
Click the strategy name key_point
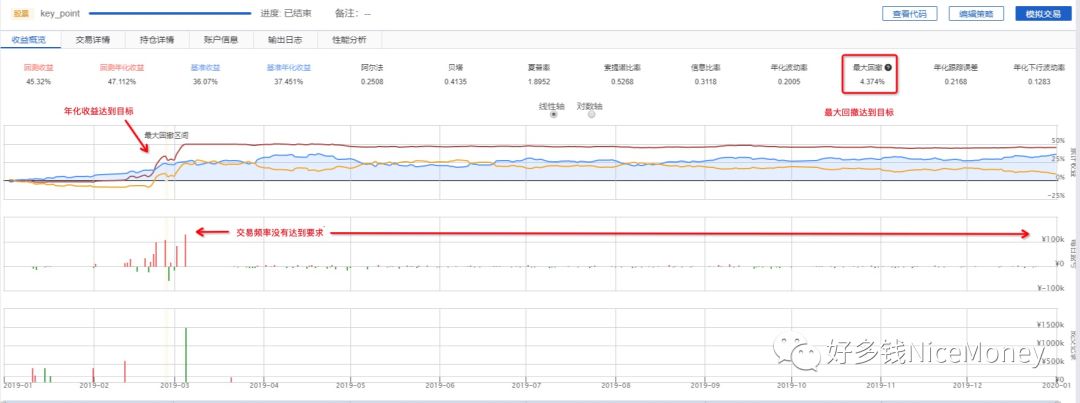[60, 13]
